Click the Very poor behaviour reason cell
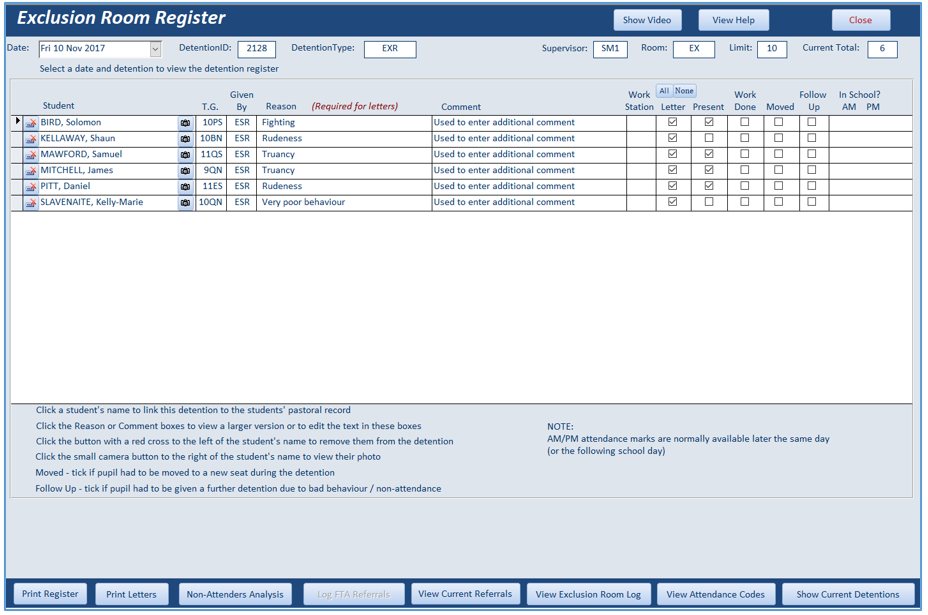The height and width of the screenshot is (615, 928). [344, 203]
